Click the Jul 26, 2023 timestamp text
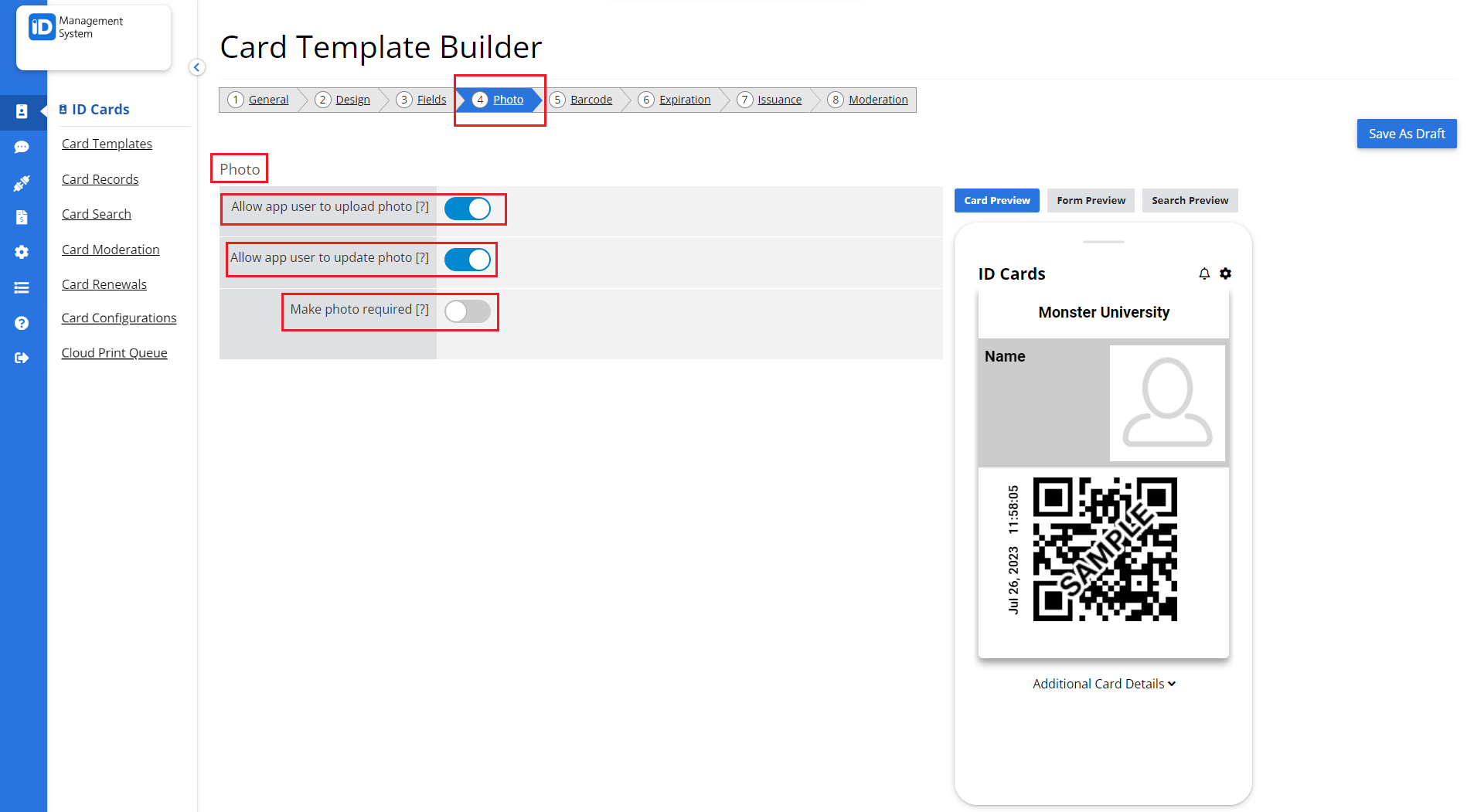Image resolution: width=1474 pixels, height=812 pixels. 1013,549
